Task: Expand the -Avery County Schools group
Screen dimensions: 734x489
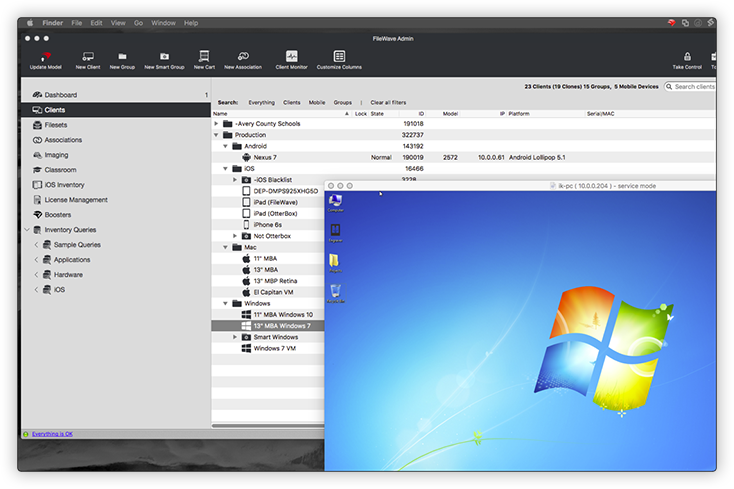Action: click(x=216, y=124)
